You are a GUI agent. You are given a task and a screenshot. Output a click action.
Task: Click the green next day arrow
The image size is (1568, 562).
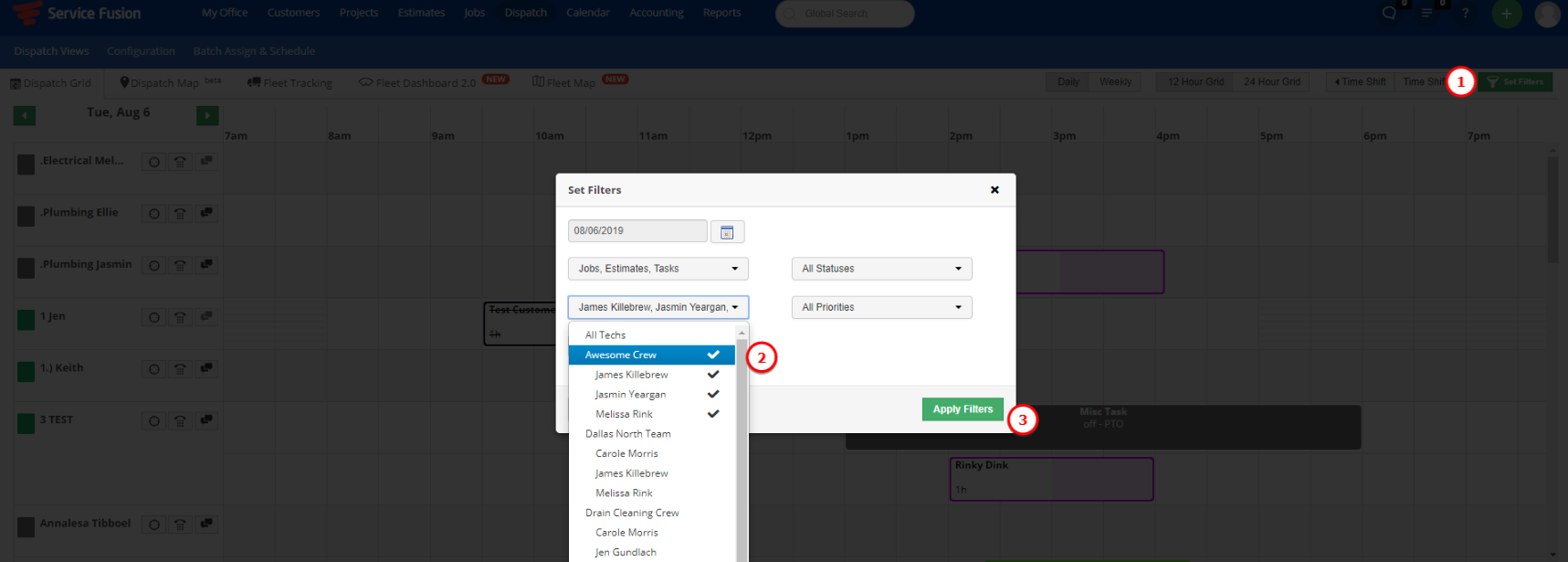207,115
